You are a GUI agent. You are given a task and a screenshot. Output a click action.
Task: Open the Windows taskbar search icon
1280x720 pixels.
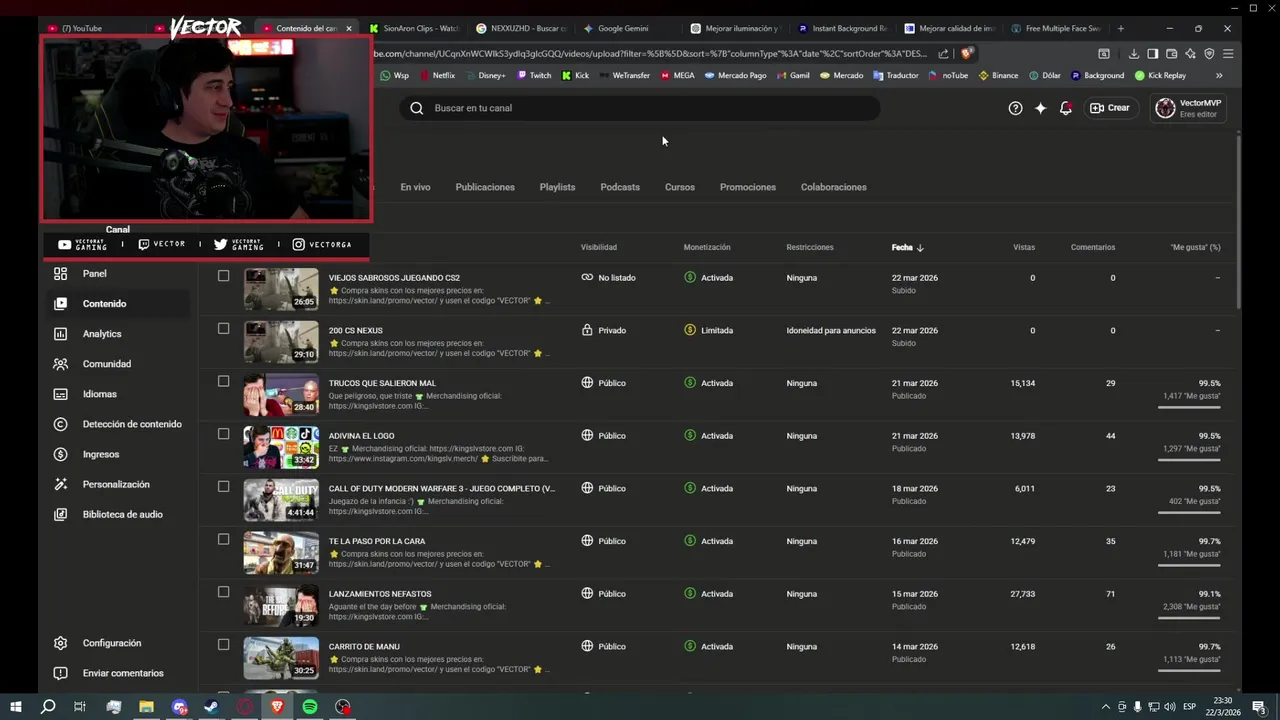coord(48,707)
